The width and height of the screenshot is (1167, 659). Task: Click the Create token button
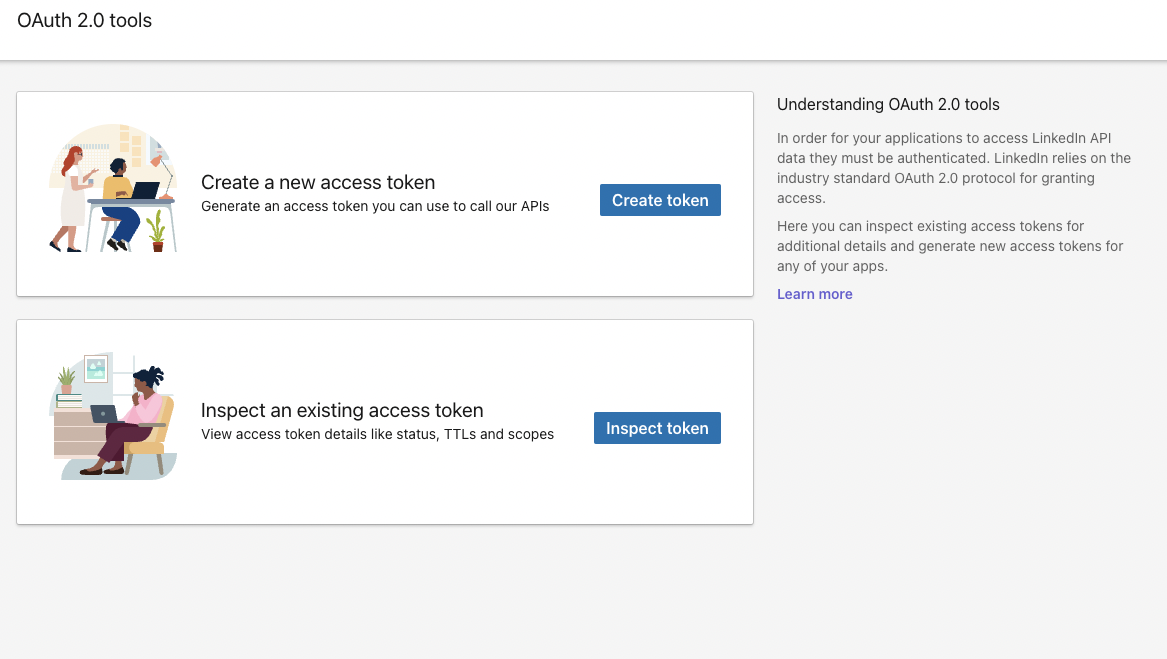click(x=660, y=200)
